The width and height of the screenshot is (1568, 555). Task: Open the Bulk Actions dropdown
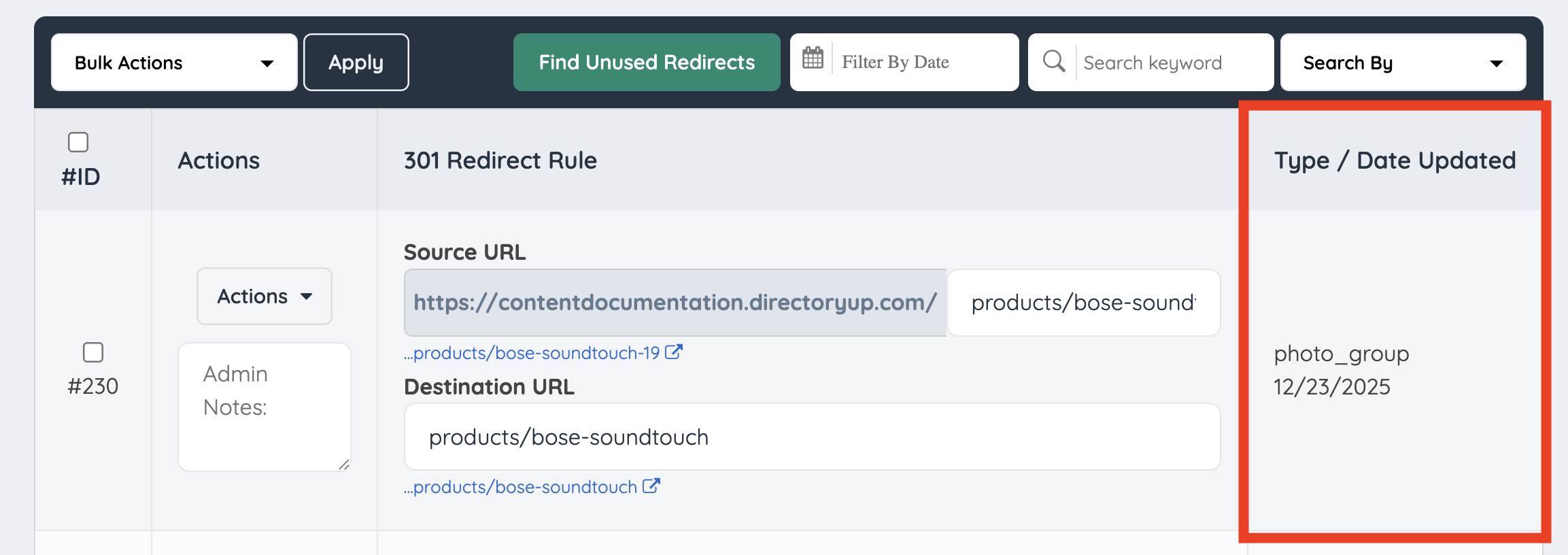(174, 63)
